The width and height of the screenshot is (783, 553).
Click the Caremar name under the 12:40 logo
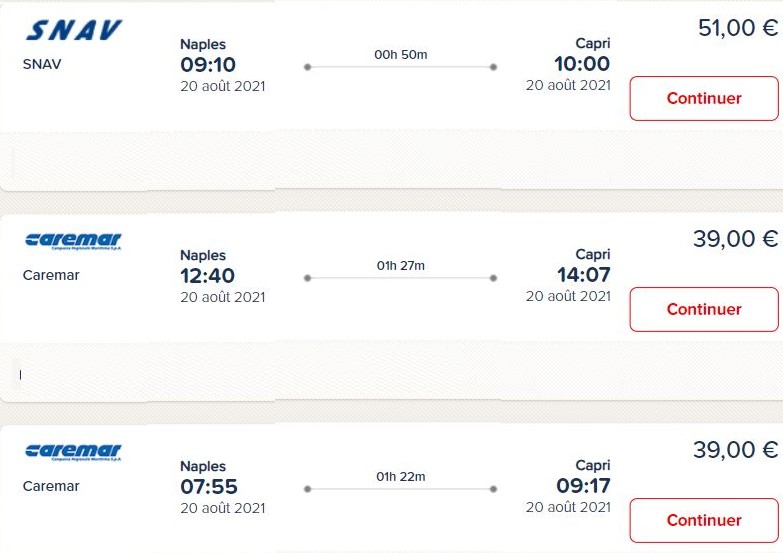pos(51,275)
